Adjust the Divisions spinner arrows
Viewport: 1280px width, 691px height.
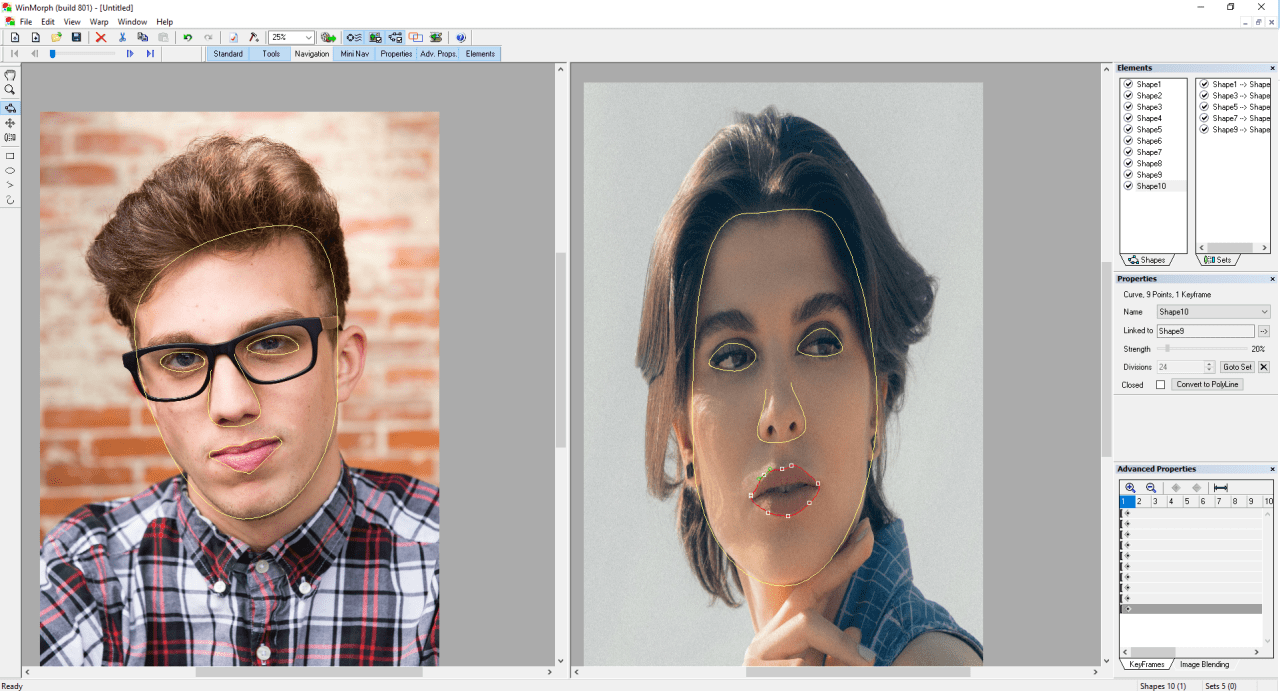pos(1209,367)
